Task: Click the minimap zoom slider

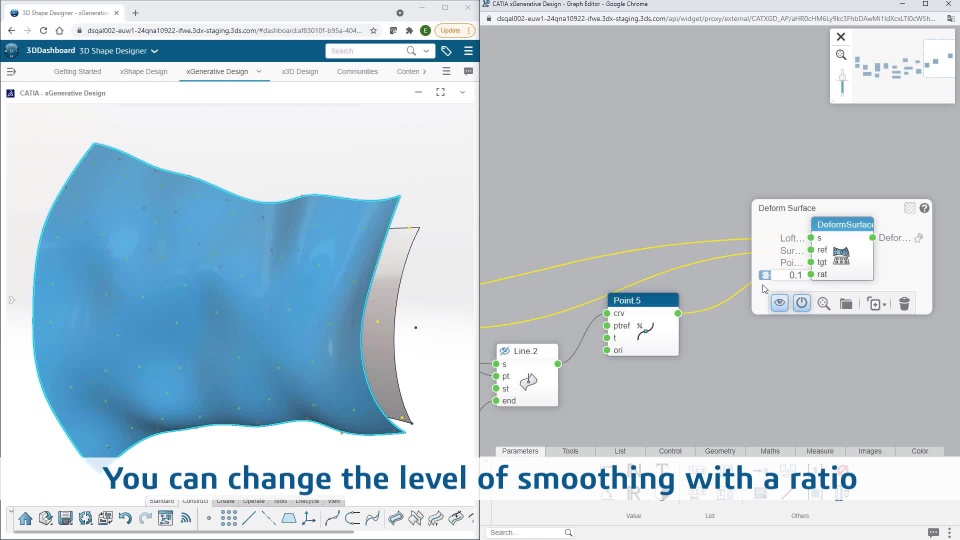Action: (x=842, y=83)
